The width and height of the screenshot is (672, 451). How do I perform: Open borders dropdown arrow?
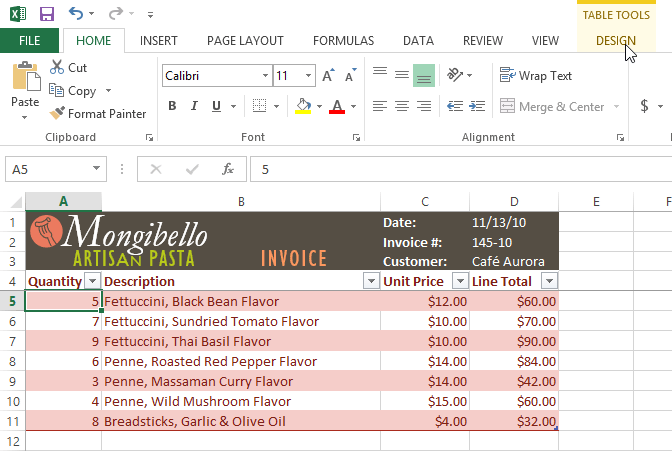(x=276, y=106)
